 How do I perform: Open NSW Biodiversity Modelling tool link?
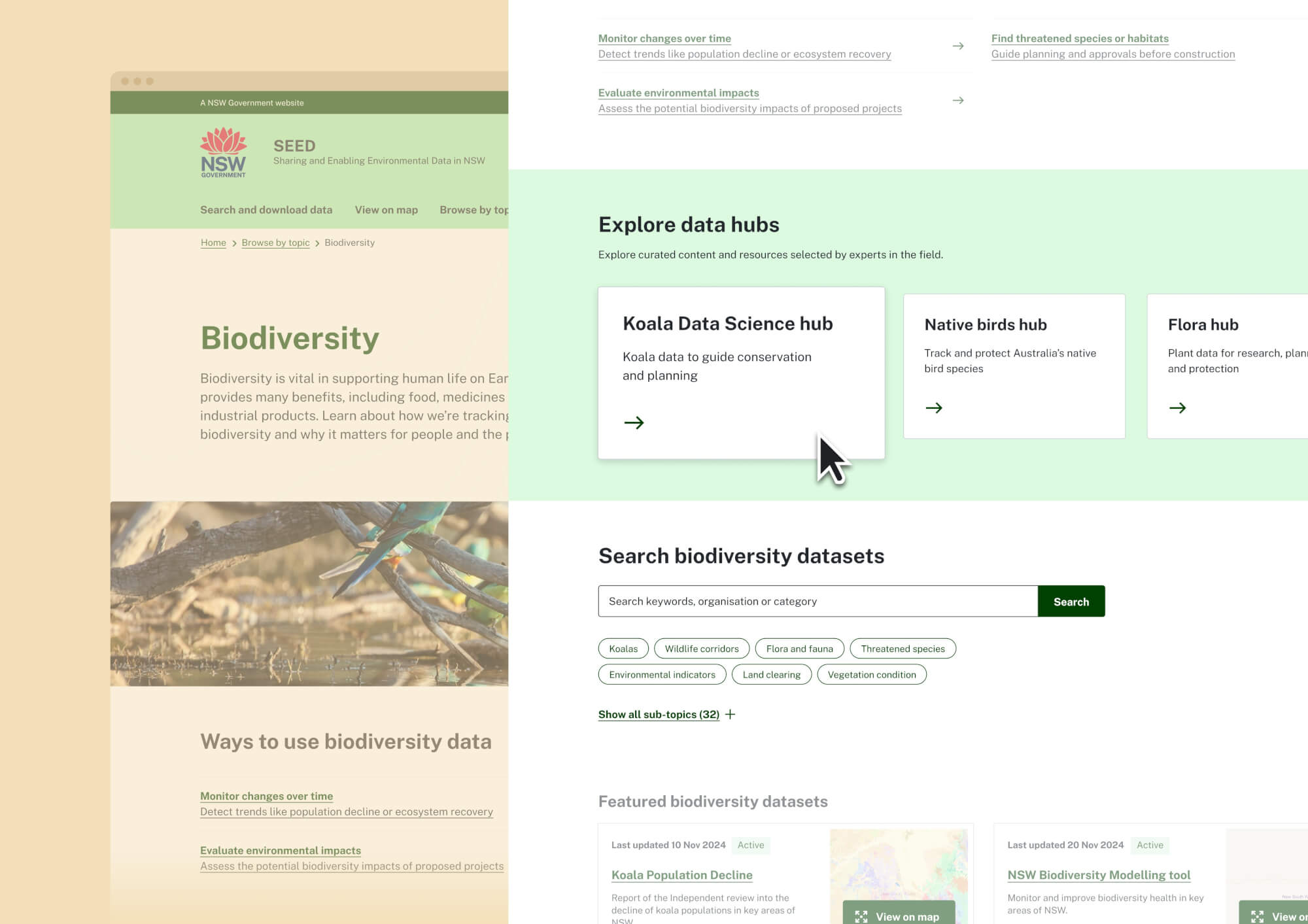(x=1099, y=875)
